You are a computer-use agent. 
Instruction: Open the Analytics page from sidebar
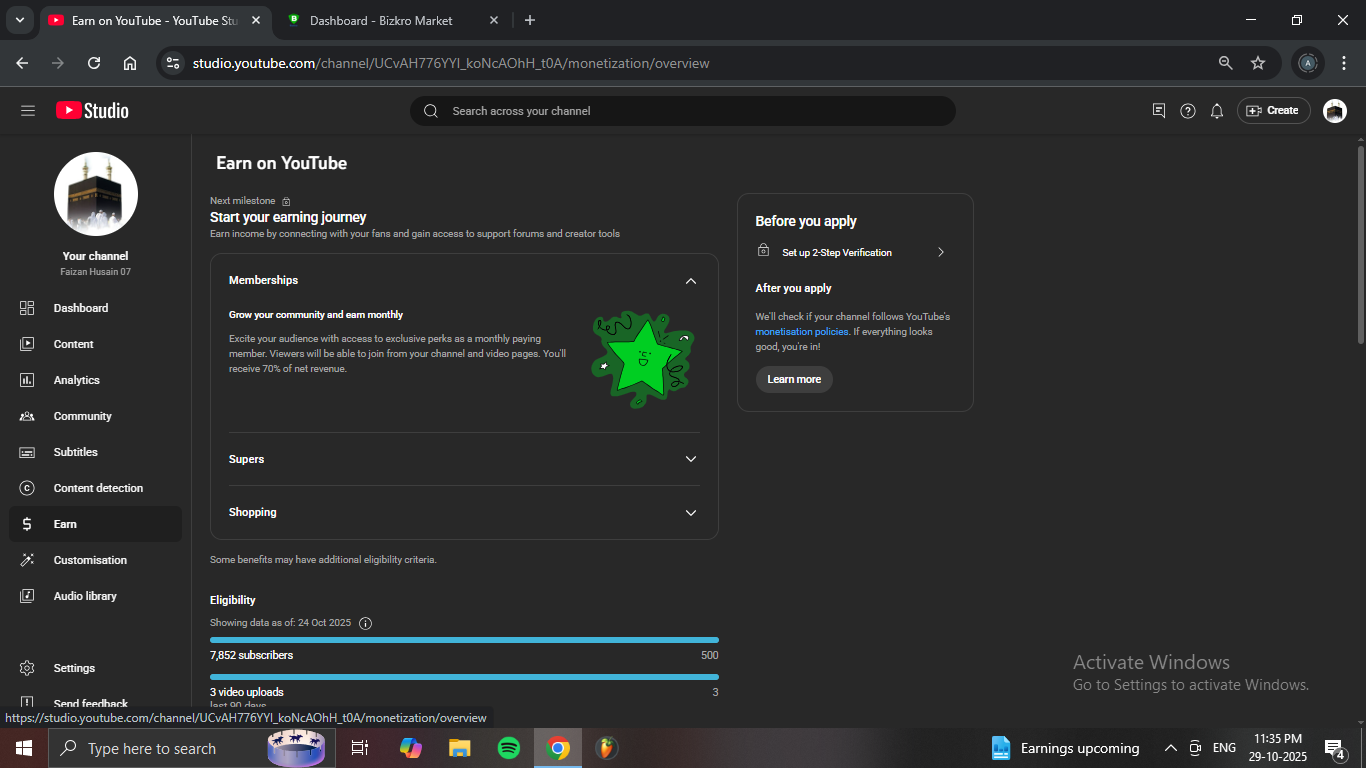(76, 380)
